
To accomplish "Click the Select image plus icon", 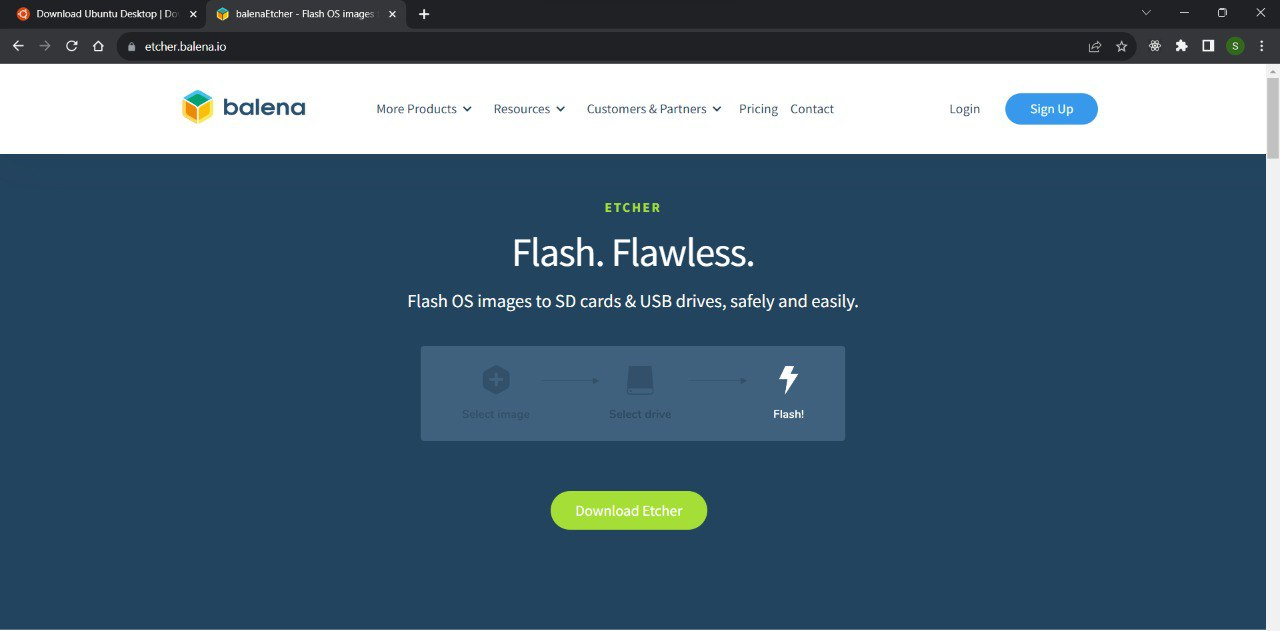I will click(x=496, y=380).
